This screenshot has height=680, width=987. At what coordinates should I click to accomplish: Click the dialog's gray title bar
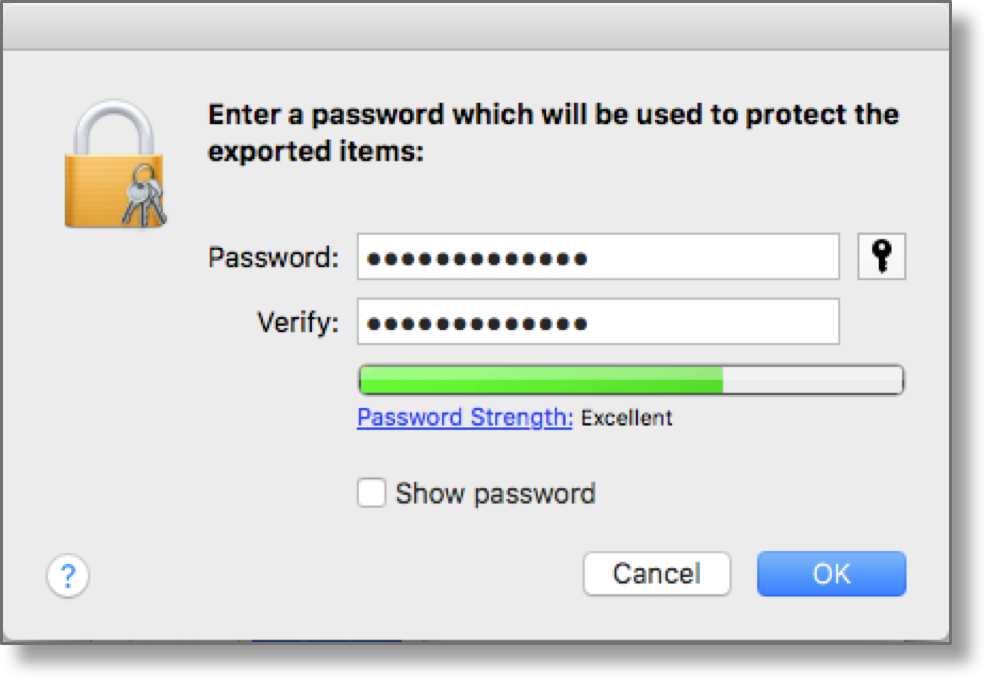(x=475, y=25)
